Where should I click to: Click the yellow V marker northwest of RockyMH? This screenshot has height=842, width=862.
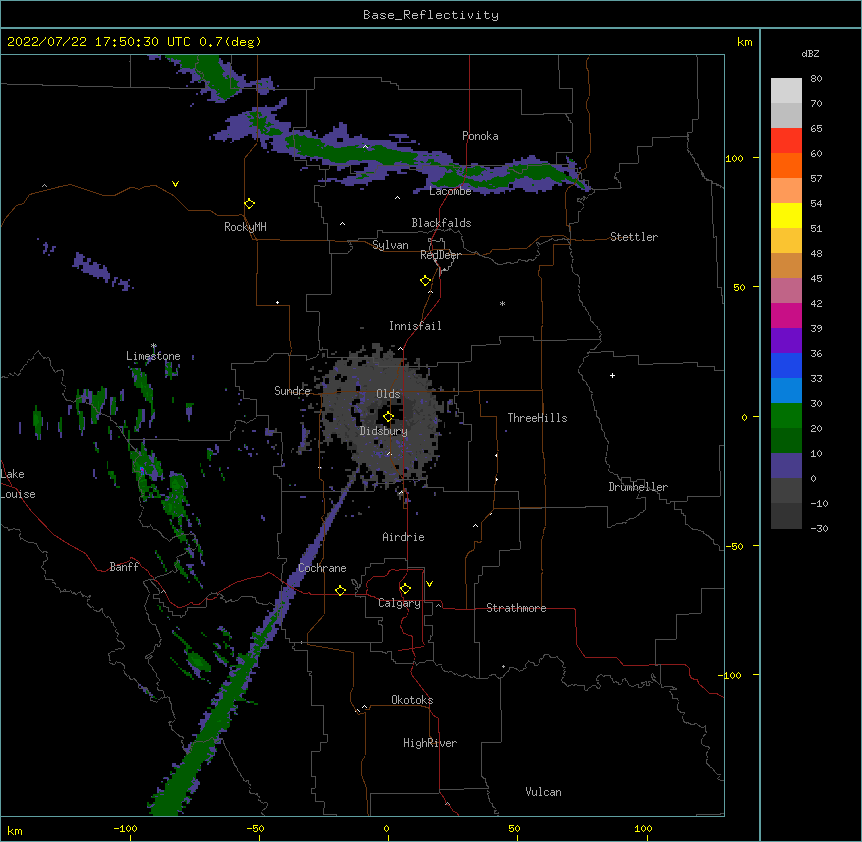point(175,184)
